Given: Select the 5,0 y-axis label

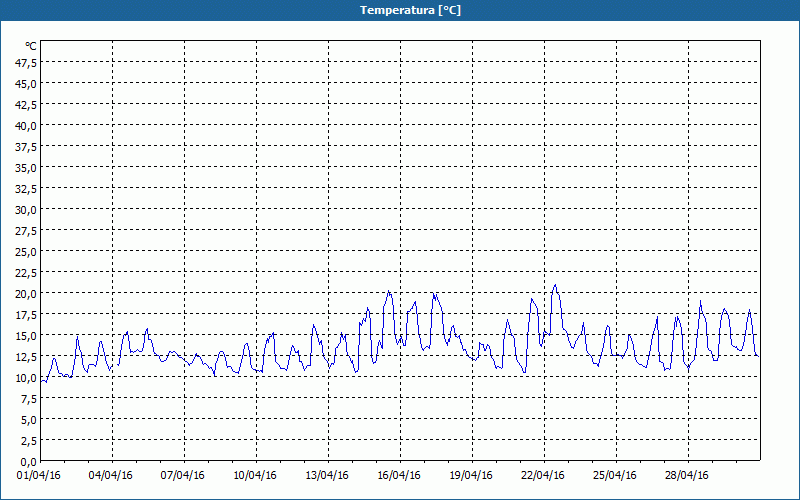Looking at the screenshot, I should pyautogui.click(x=29, y=420).
